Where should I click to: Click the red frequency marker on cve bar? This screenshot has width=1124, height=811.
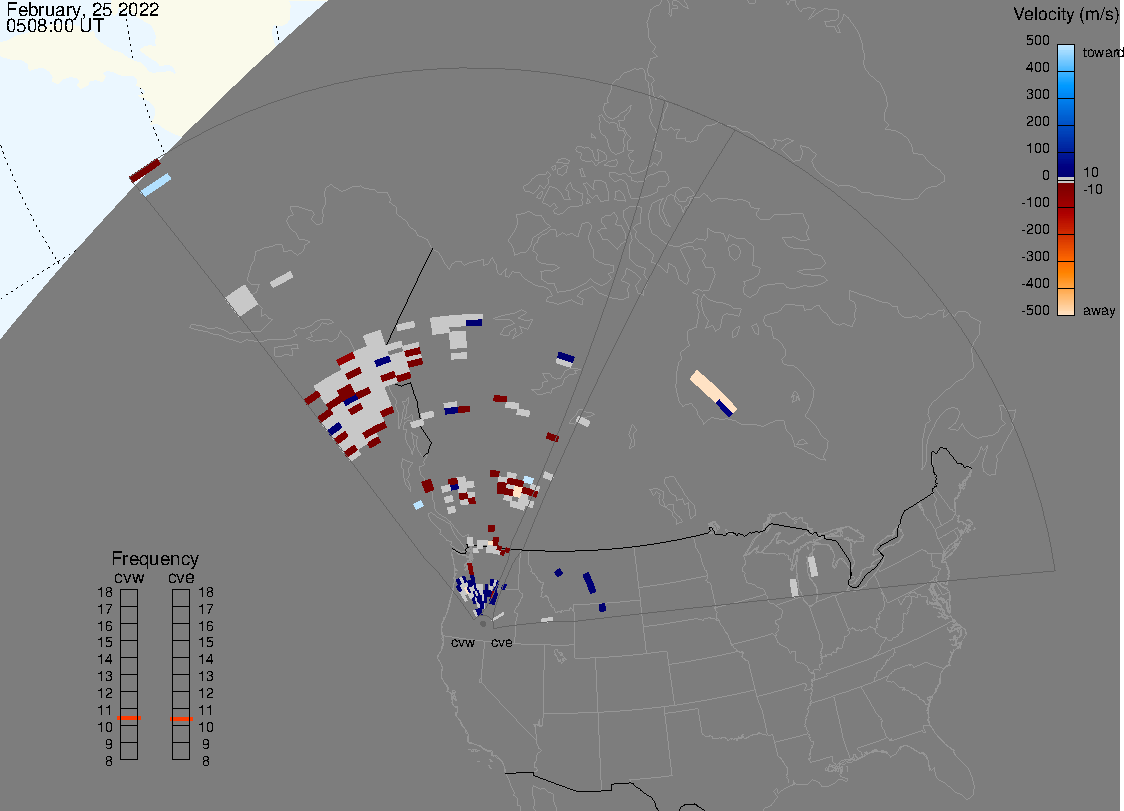[181, 718]
